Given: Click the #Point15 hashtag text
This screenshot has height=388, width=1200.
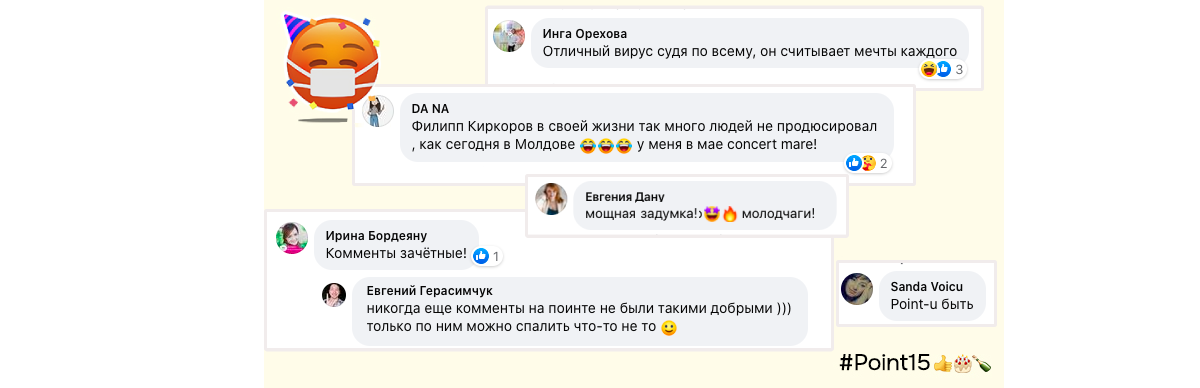Looking at the screenshot, I should (x=885, y=362).
